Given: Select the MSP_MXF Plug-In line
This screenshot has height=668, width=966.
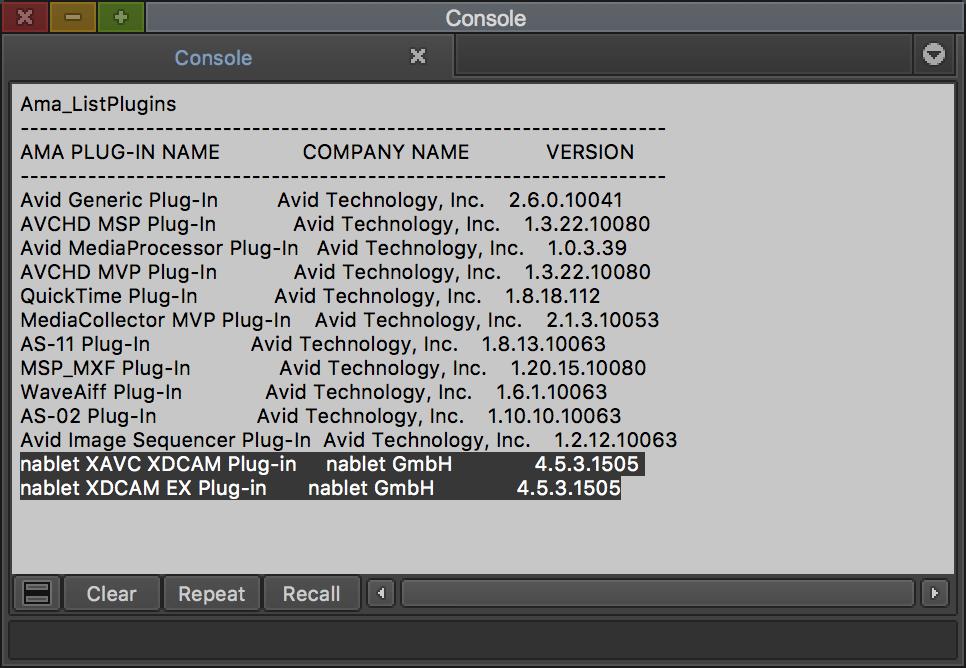Looking at the screenshot, I should click(x=333, y=369).
